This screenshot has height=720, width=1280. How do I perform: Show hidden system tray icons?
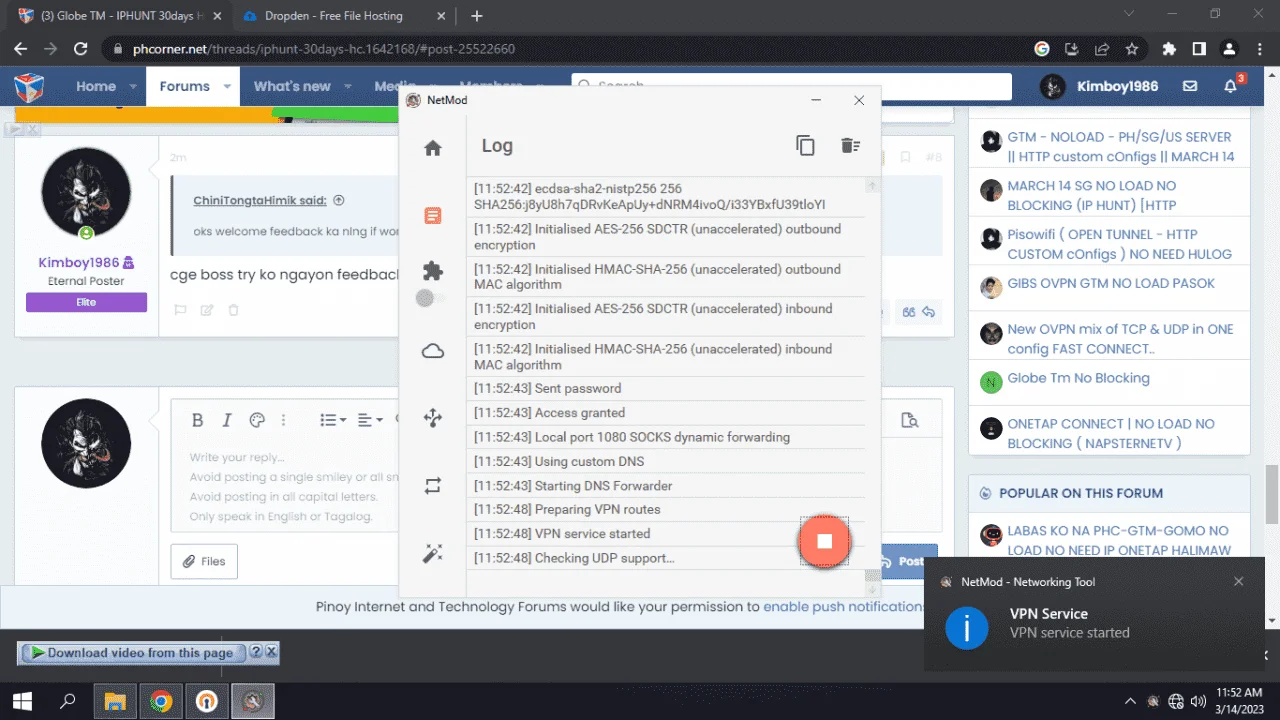click(1130, 701)
